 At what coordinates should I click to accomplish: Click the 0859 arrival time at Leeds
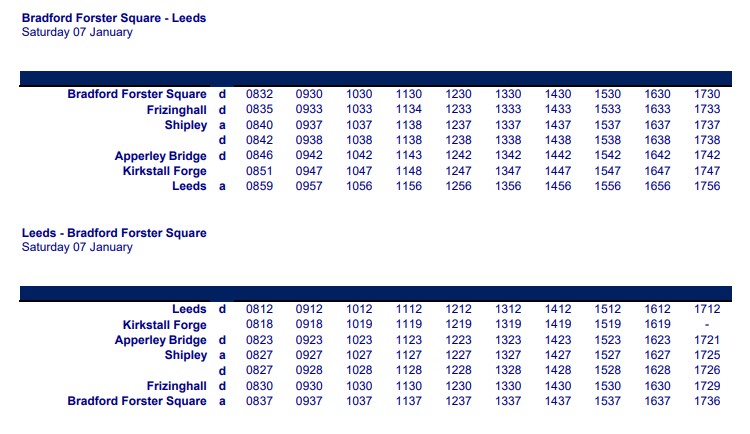tap(259, 186)
